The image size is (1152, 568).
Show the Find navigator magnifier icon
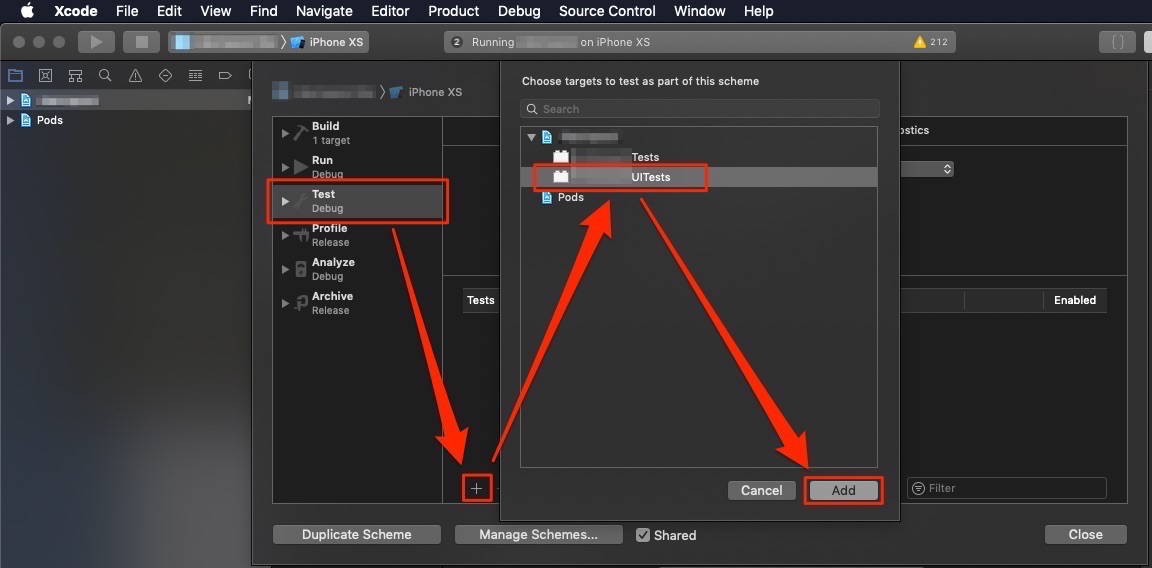[x=105, y=75]
